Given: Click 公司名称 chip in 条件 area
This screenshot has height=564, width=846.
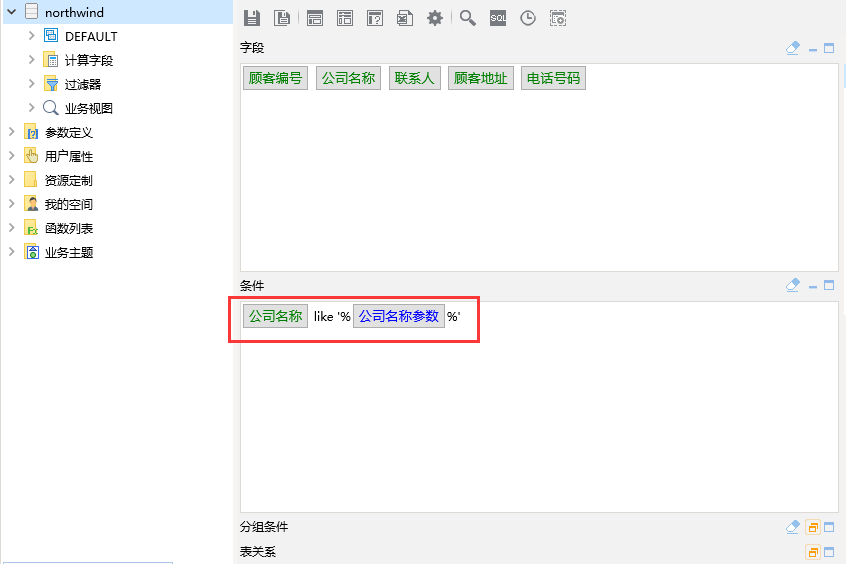Looking at the screenshot, I should [x=275, y=316].
